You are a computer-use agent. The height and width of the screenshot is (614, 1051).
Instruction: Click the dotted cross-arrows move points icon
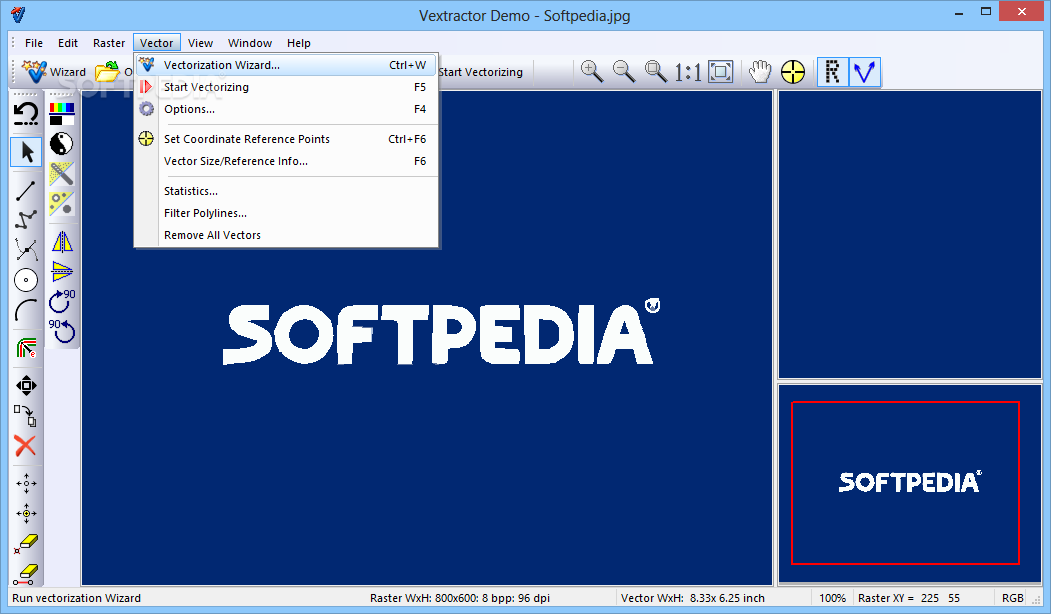click(26, 483)
